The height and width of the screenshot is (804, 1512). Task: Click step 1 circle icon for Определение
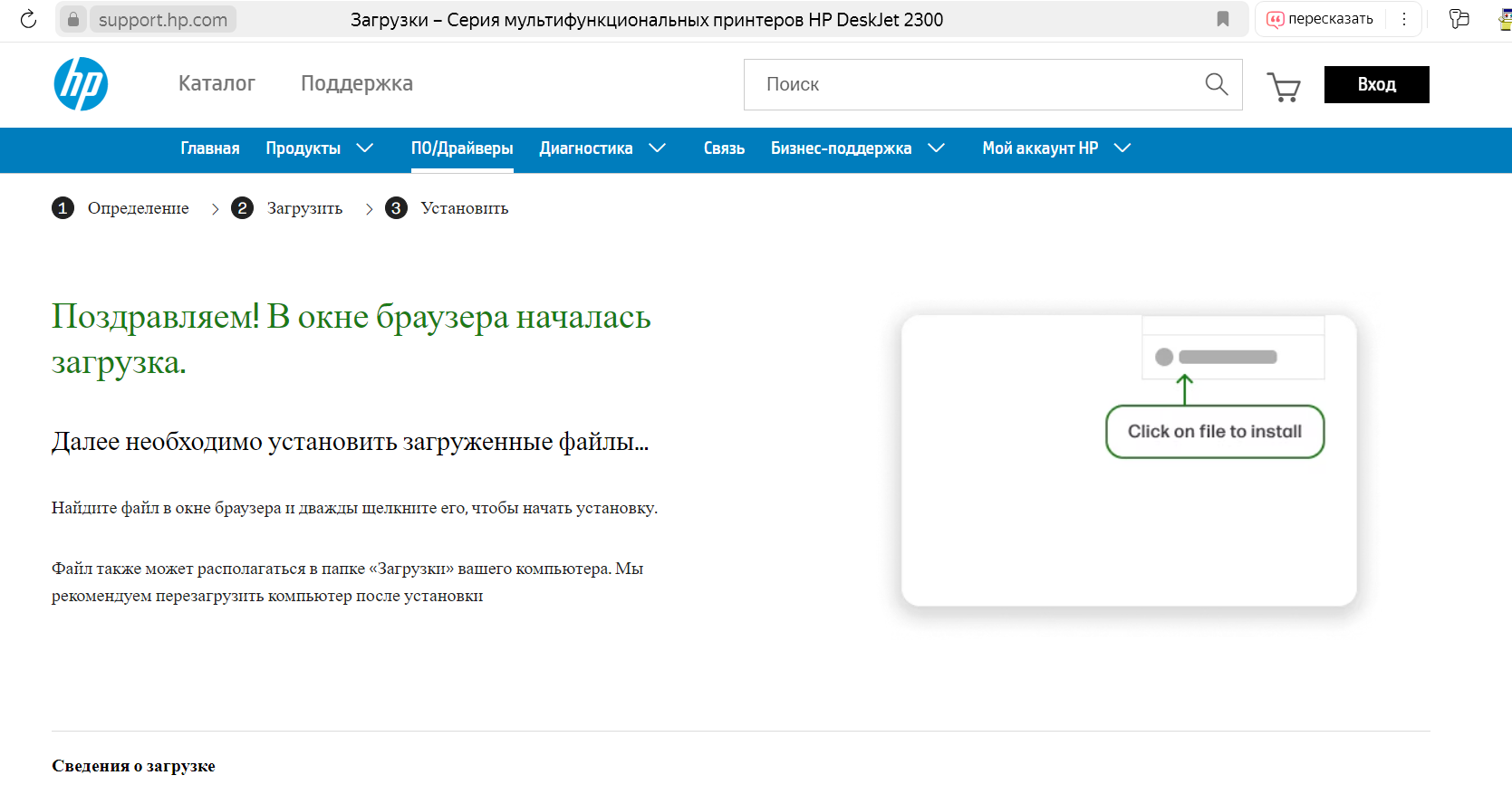pos(63,208)
